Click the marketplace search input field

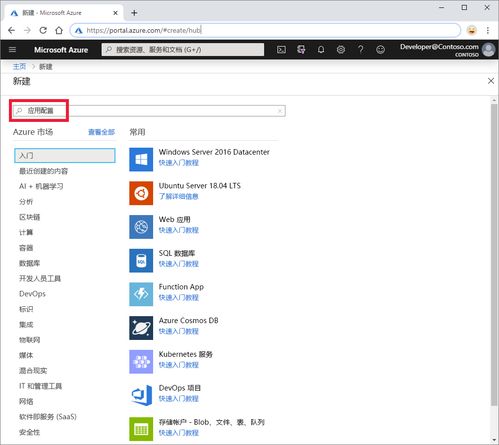click(149, 111)
